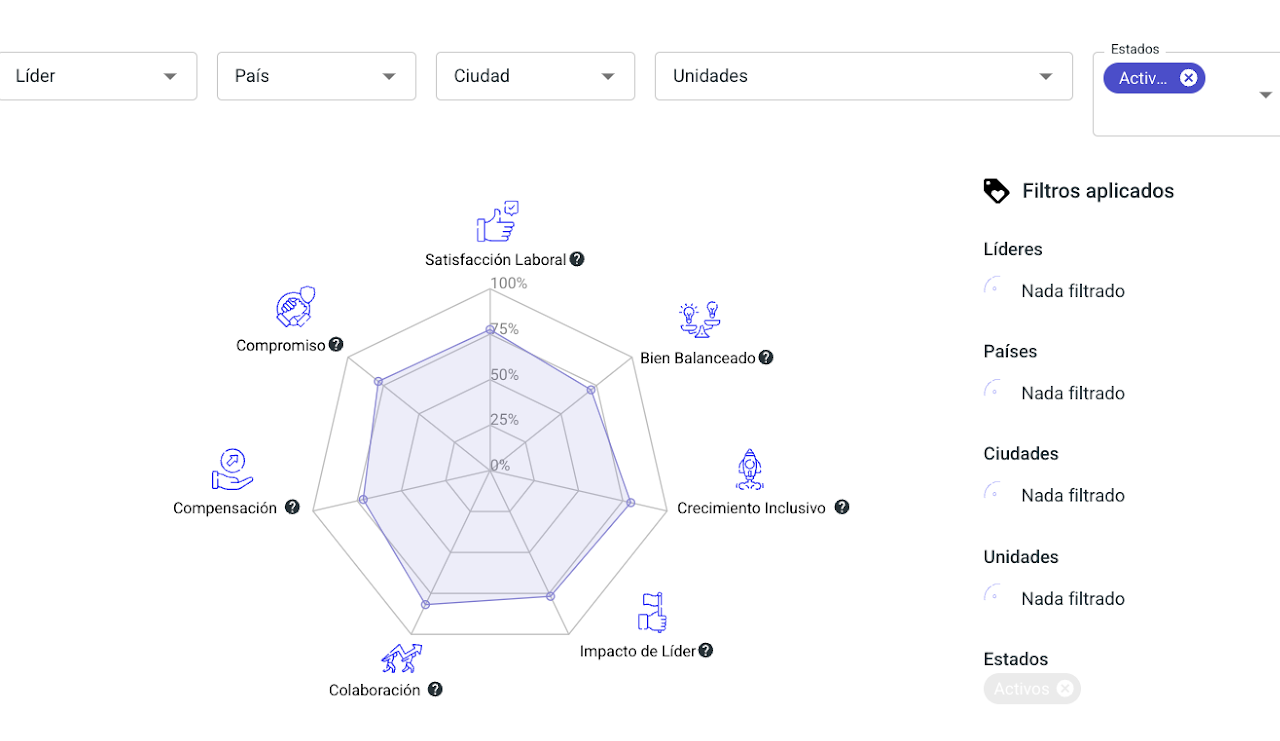Image resolution: width=1280 pixels, height=741 pixels.
Task: Click the Impacto de Líder flag icon
Action: coord(652,612)
